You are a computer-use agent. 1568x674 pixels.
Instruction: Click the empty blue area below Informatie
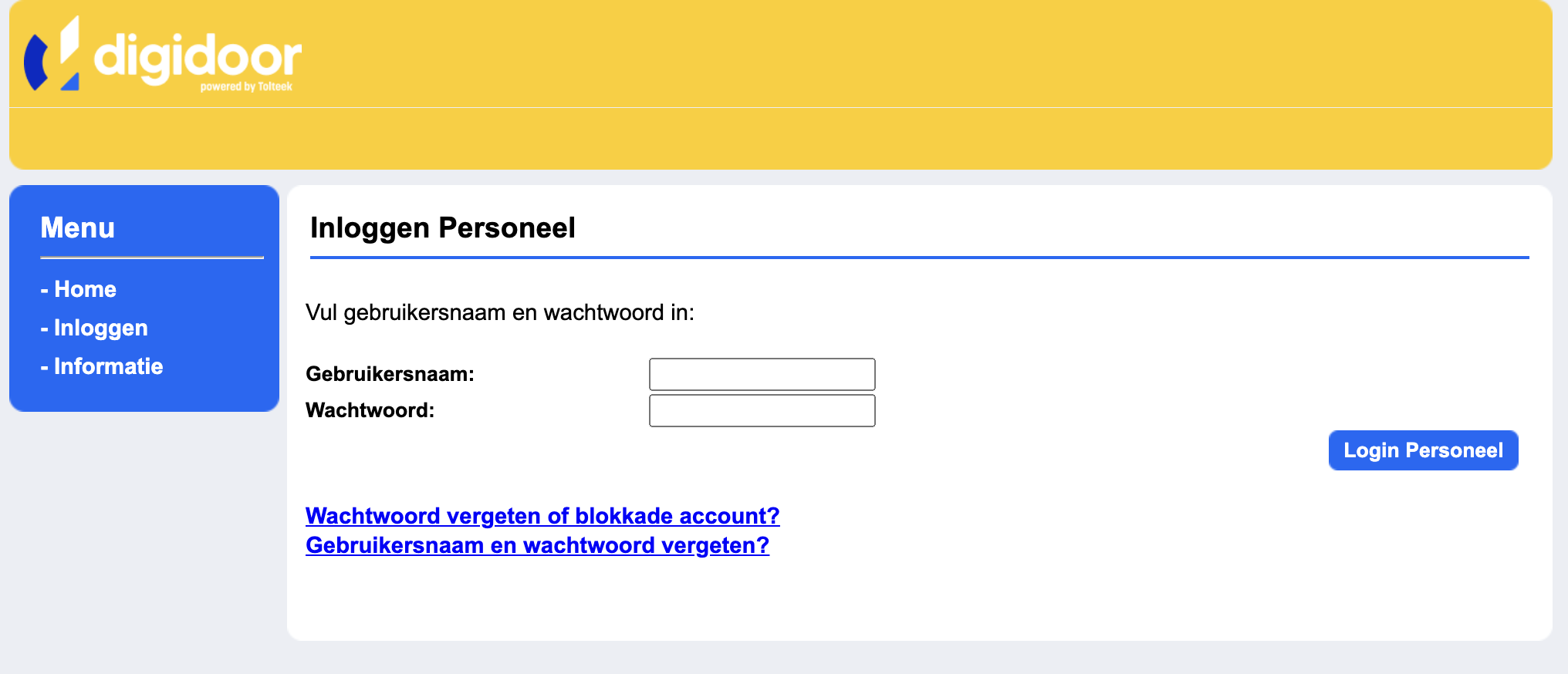tap(144, 395)
